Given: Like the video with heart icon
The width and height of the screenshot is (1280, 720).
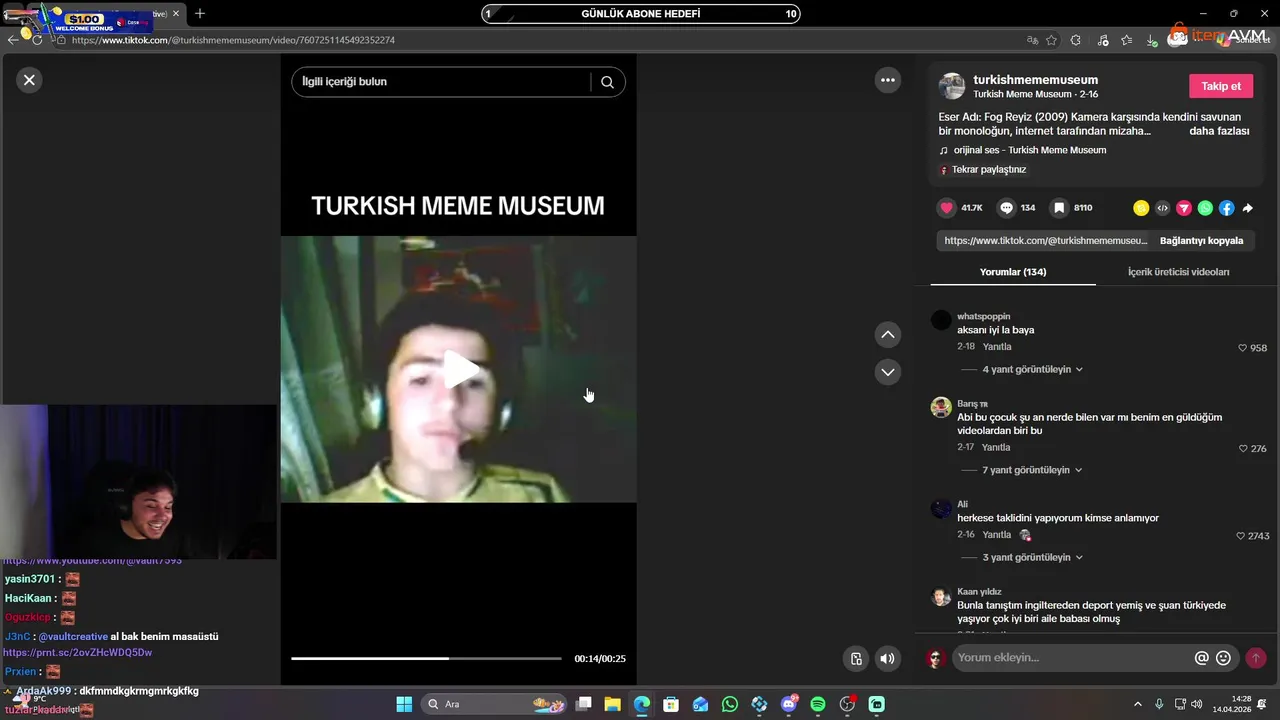Looking at the screenshot, I should [x=946, y=208].
